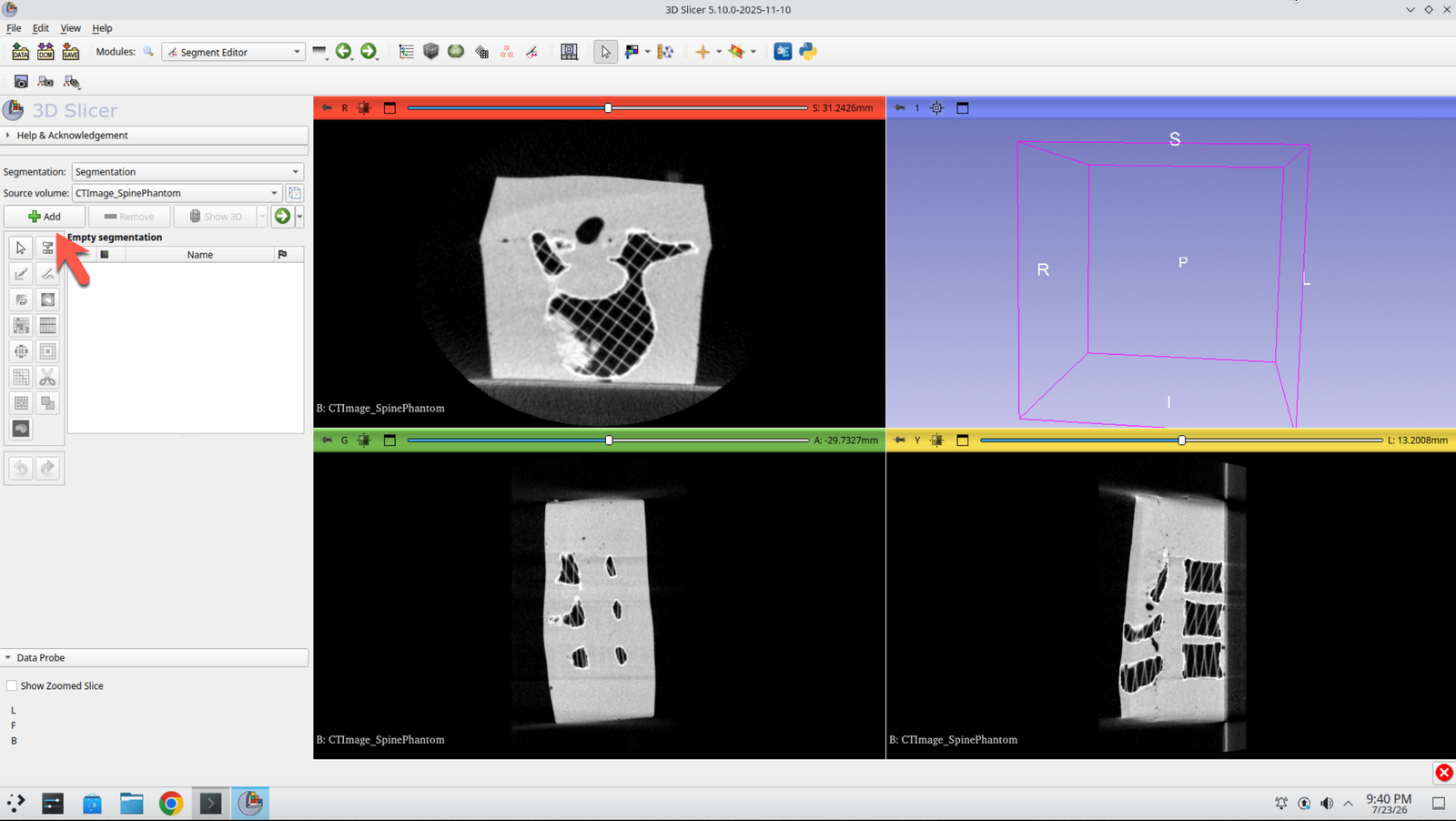1456x821 pixels.
Task: Open the dropdown arrow beside the green Segmentations arrow
Action: pyautogui.click(x=299, y=216)
